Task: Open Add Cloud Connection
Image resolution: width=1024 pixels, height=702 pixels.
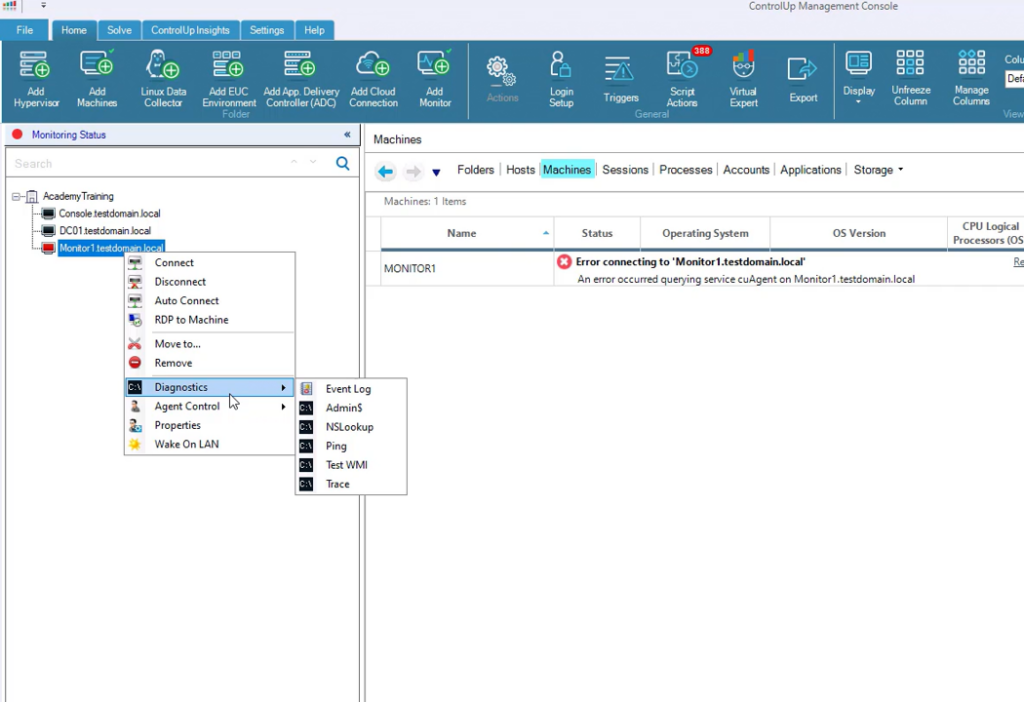Action: click(372, 65)
